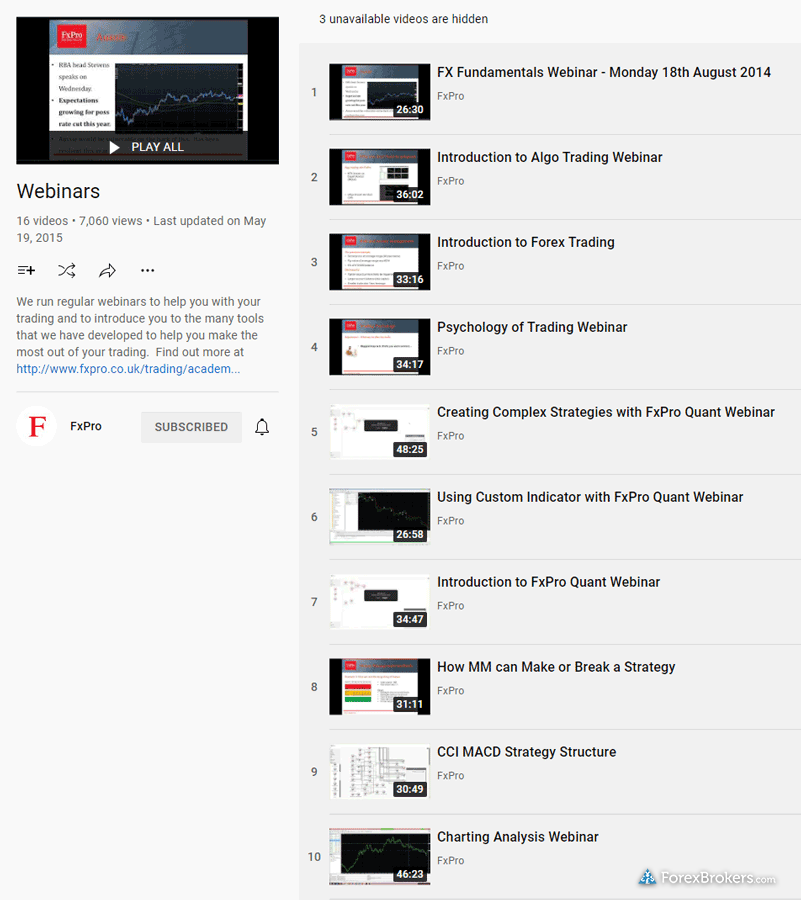This screenshot has width=801, height=900.
Task: Open CCI MACD Strategy Structure title
Action: click(x=527, y=752)
